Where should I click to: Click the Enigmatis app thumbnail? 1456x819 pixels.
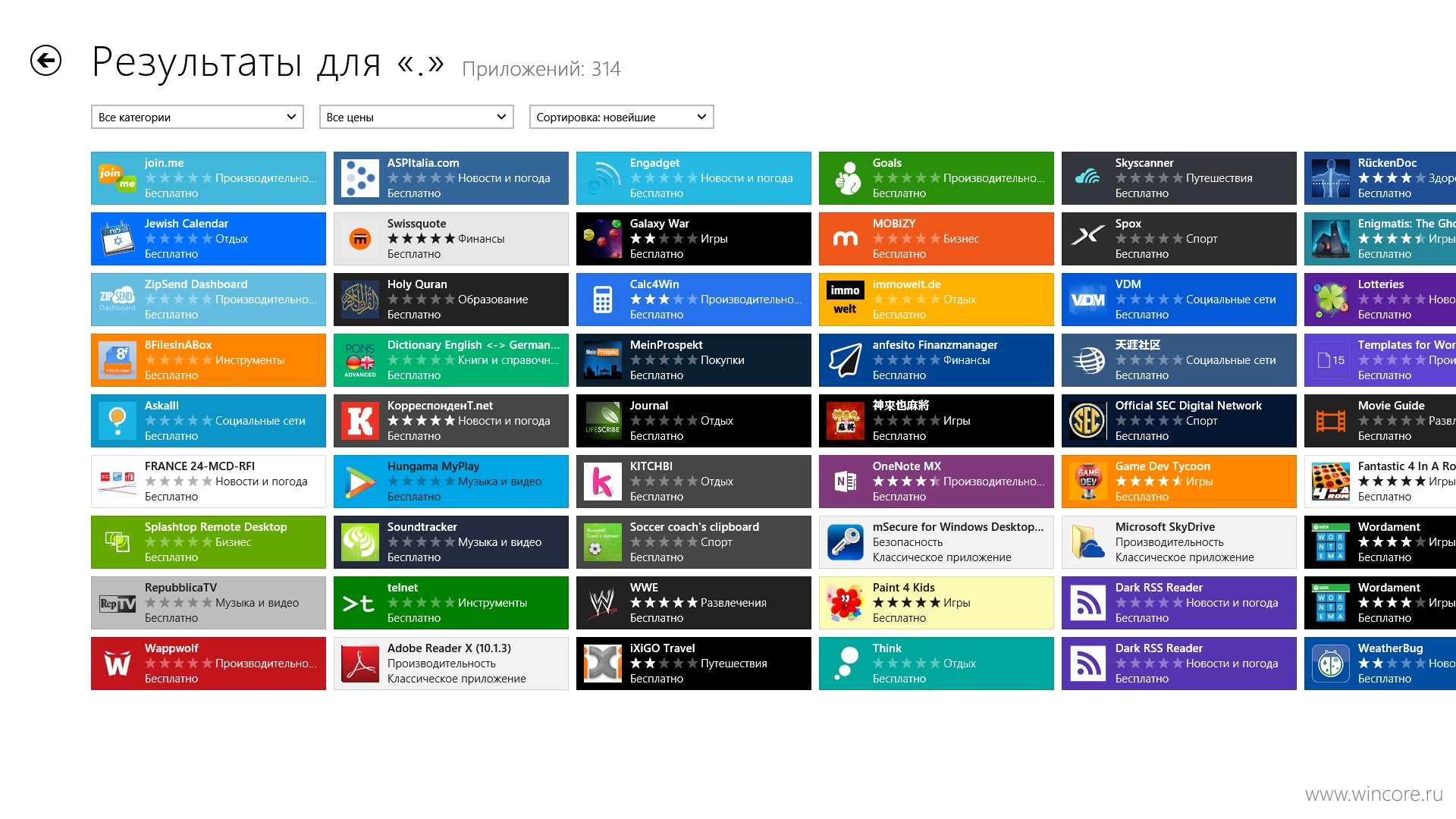(x=1331, y=239)
